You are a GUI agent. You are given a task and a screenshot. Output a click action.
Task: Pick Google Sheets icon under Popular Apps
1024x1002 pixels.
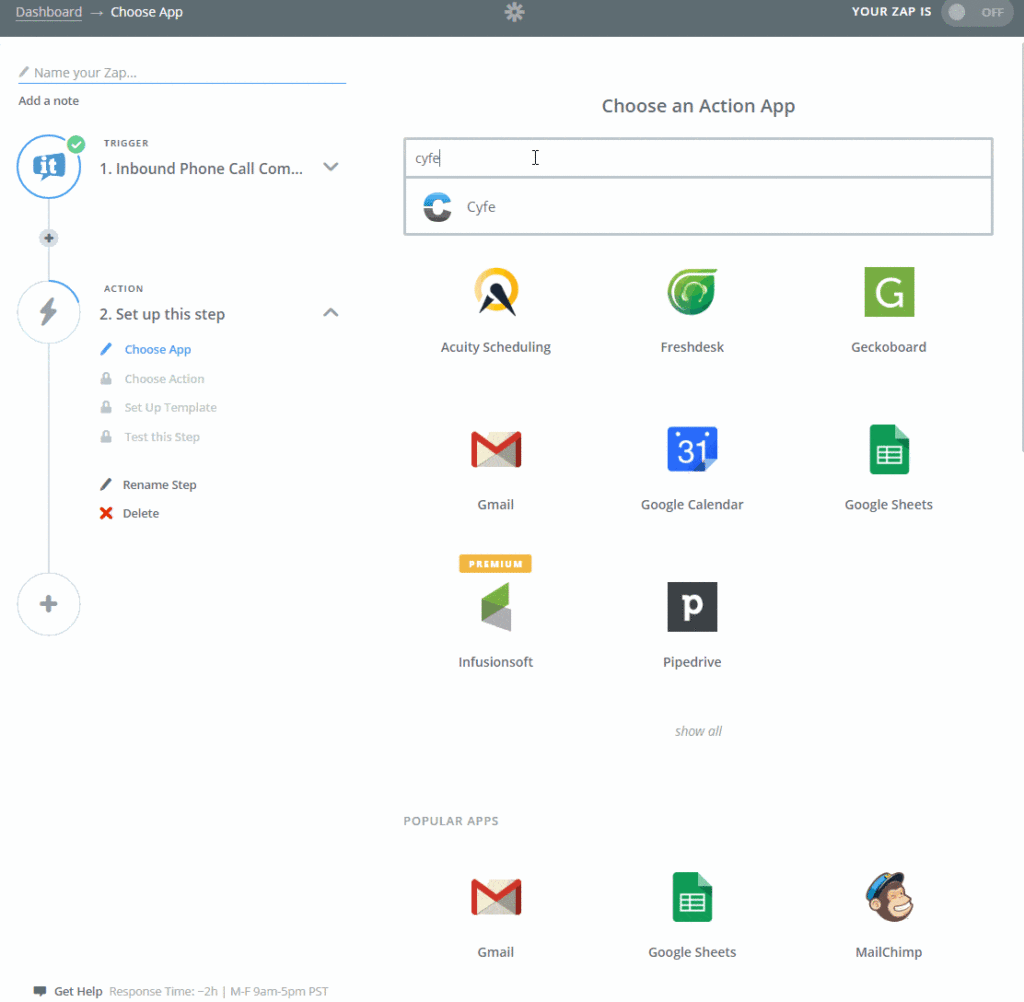point(692,897)
